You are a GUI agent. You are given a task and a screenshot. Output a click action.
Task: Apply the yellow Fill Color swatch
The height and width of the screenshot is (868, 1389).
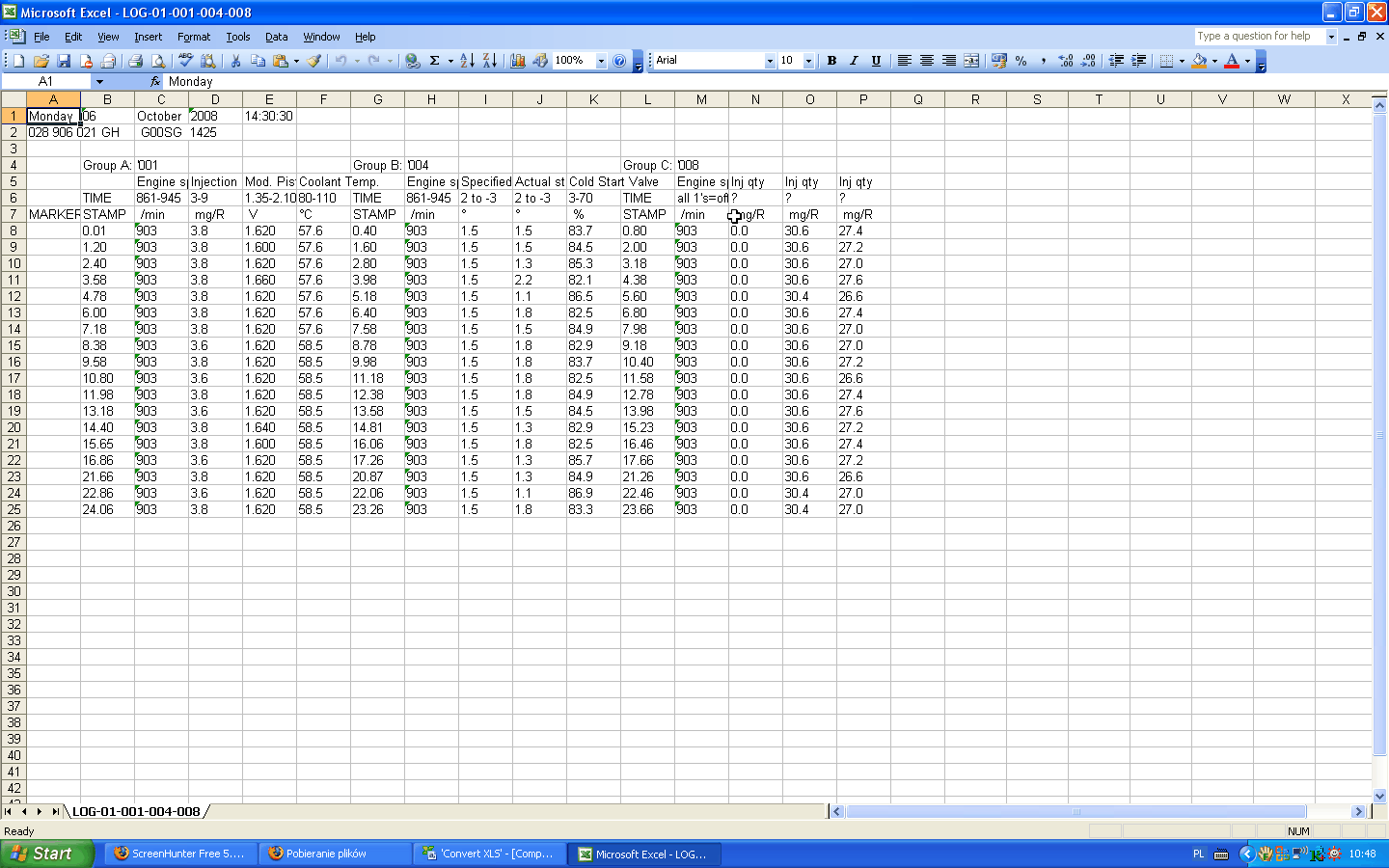1199,61
